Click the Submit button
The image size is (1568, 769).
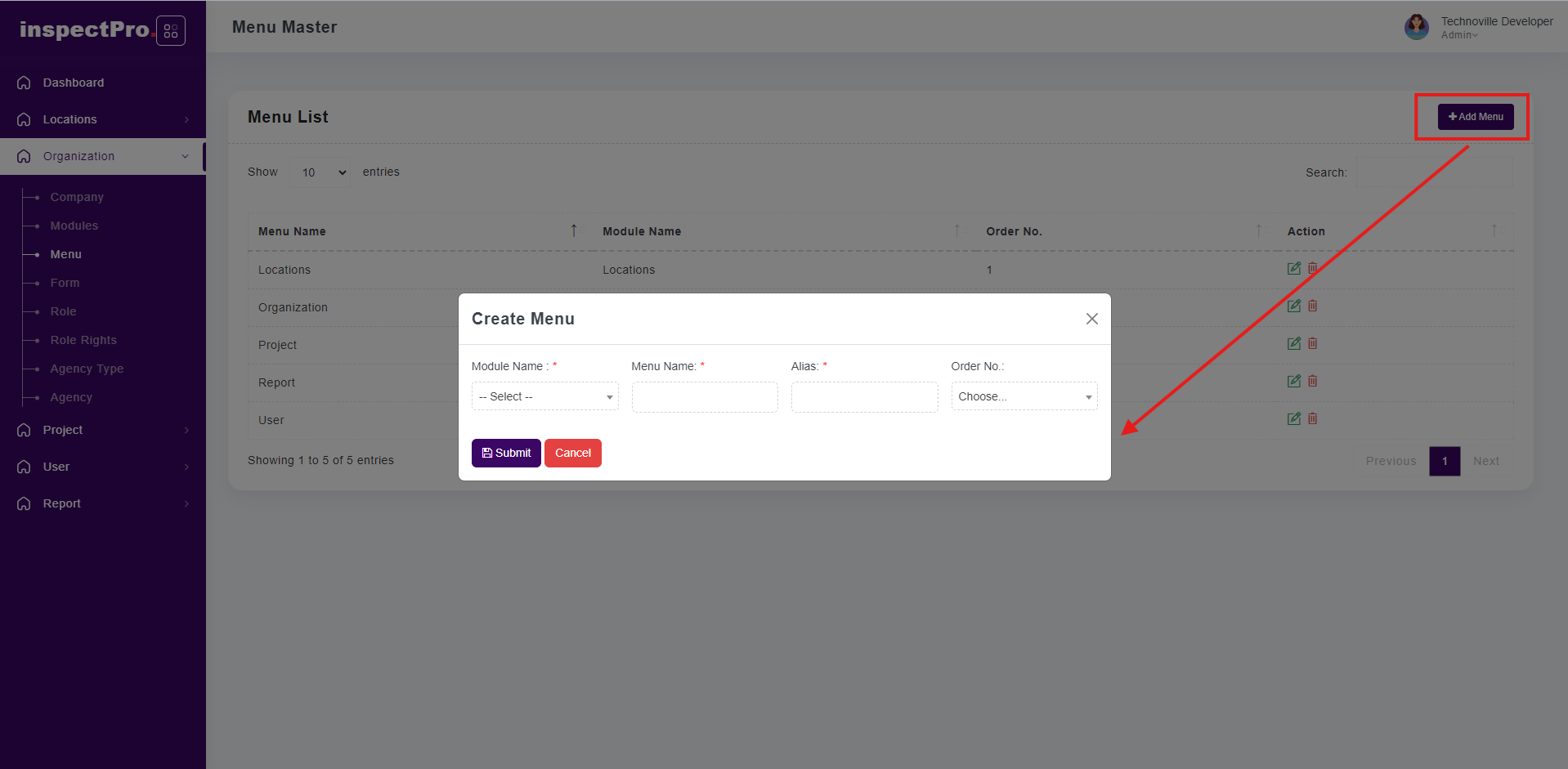pos(506,453)
